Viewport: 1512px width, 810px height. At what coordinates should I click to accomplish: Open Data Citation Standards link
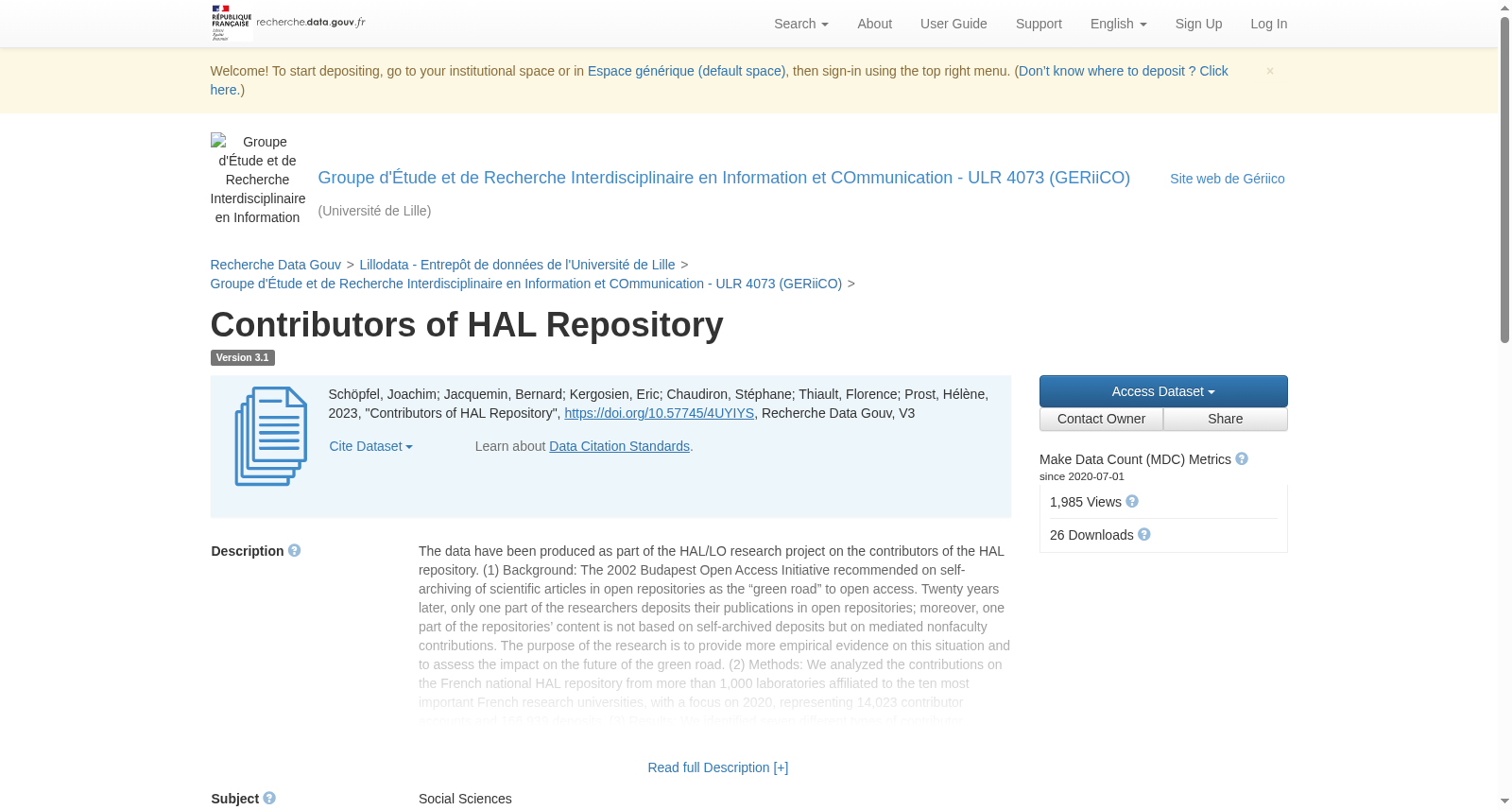pos(619,446)
